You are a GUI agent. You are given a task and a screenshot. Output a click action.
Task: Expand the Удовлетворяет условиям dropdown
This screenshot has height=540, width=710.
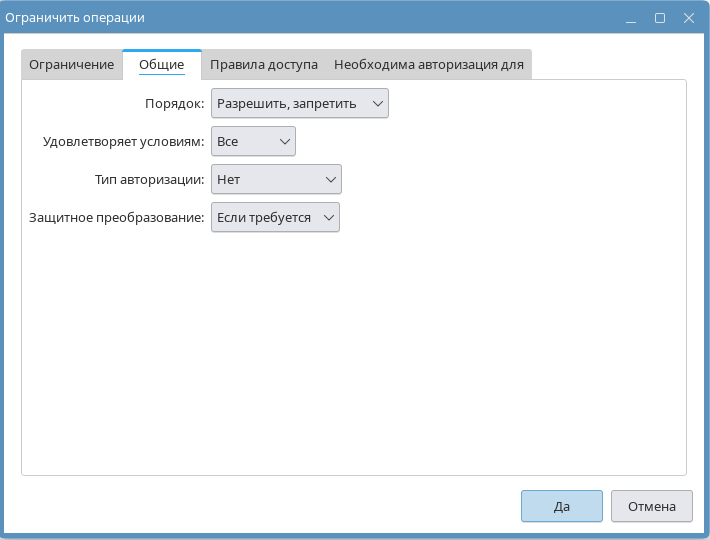coord(253,142)
